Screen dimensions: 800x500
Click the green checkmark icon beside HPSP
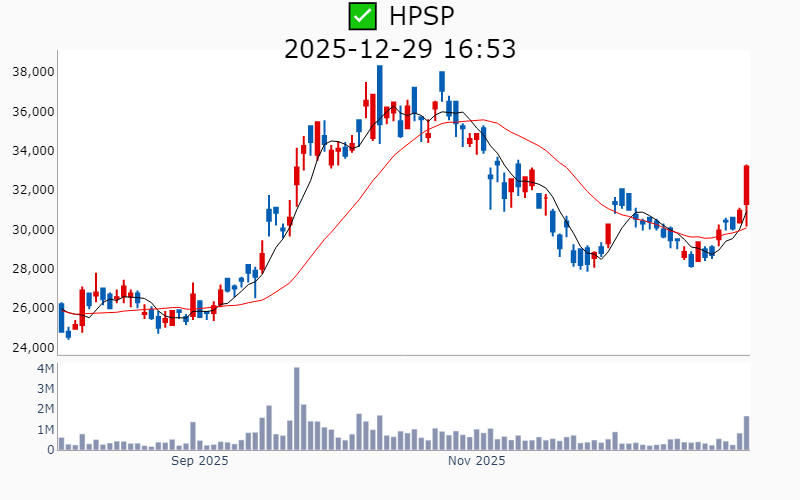click(362, 16)
